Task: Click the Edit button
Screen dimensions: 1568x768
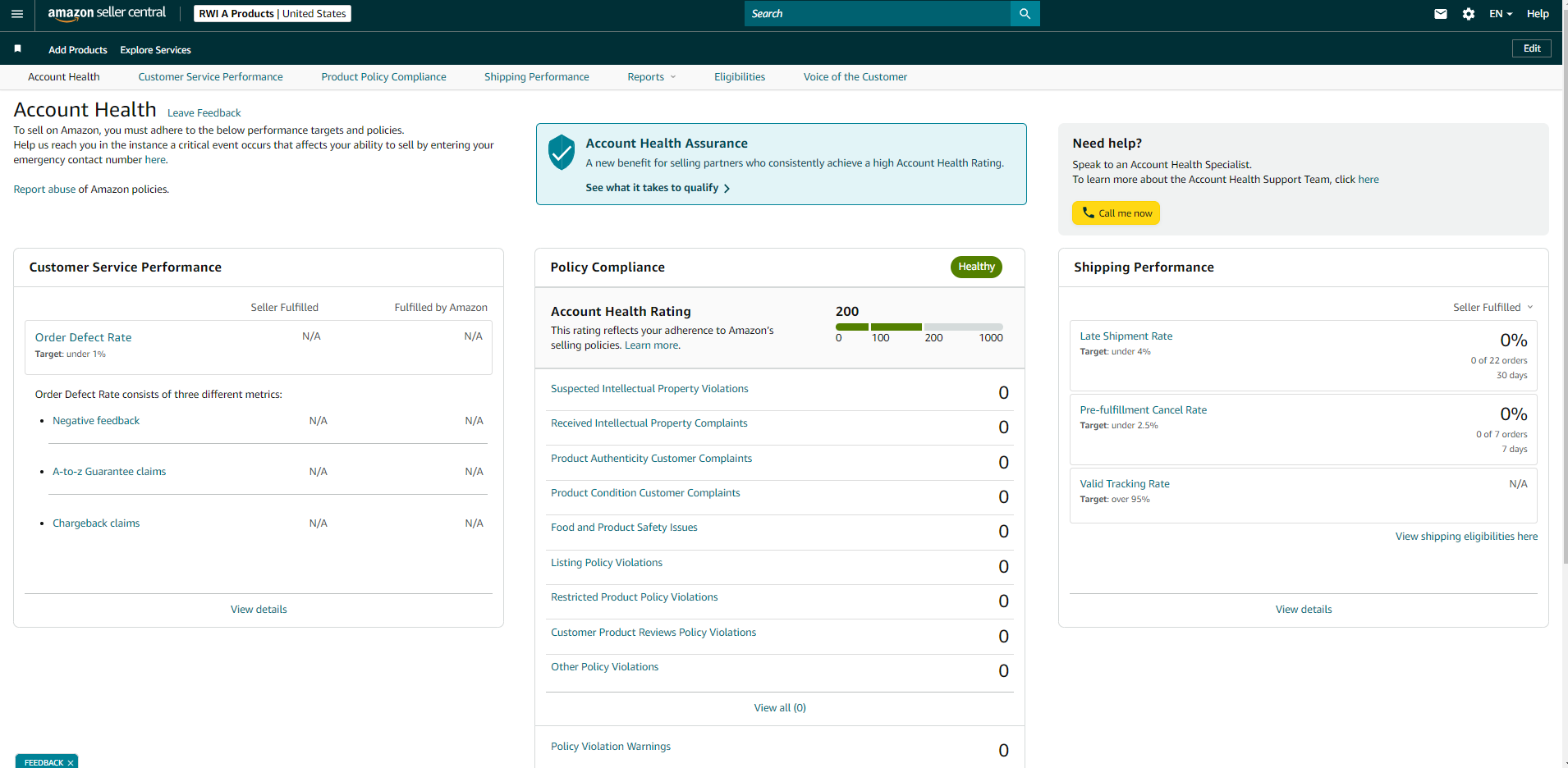Action: pos(1532,48)
